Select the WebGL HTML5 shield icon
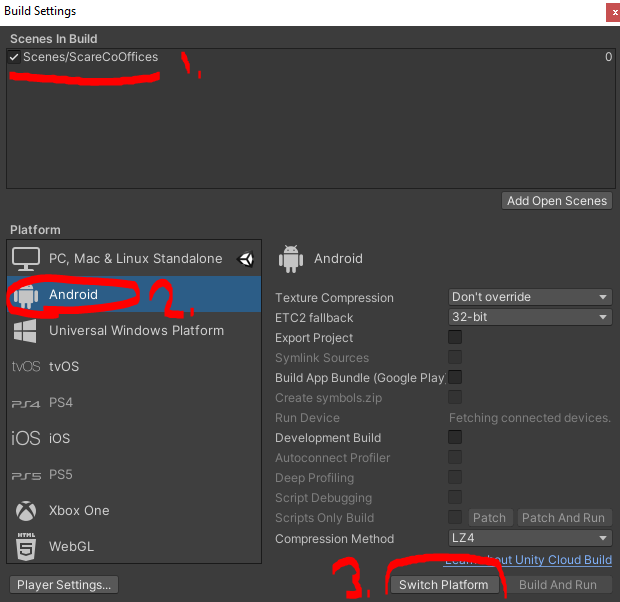The width and height of the screenshot is (620, 602). tap(26, 547)
